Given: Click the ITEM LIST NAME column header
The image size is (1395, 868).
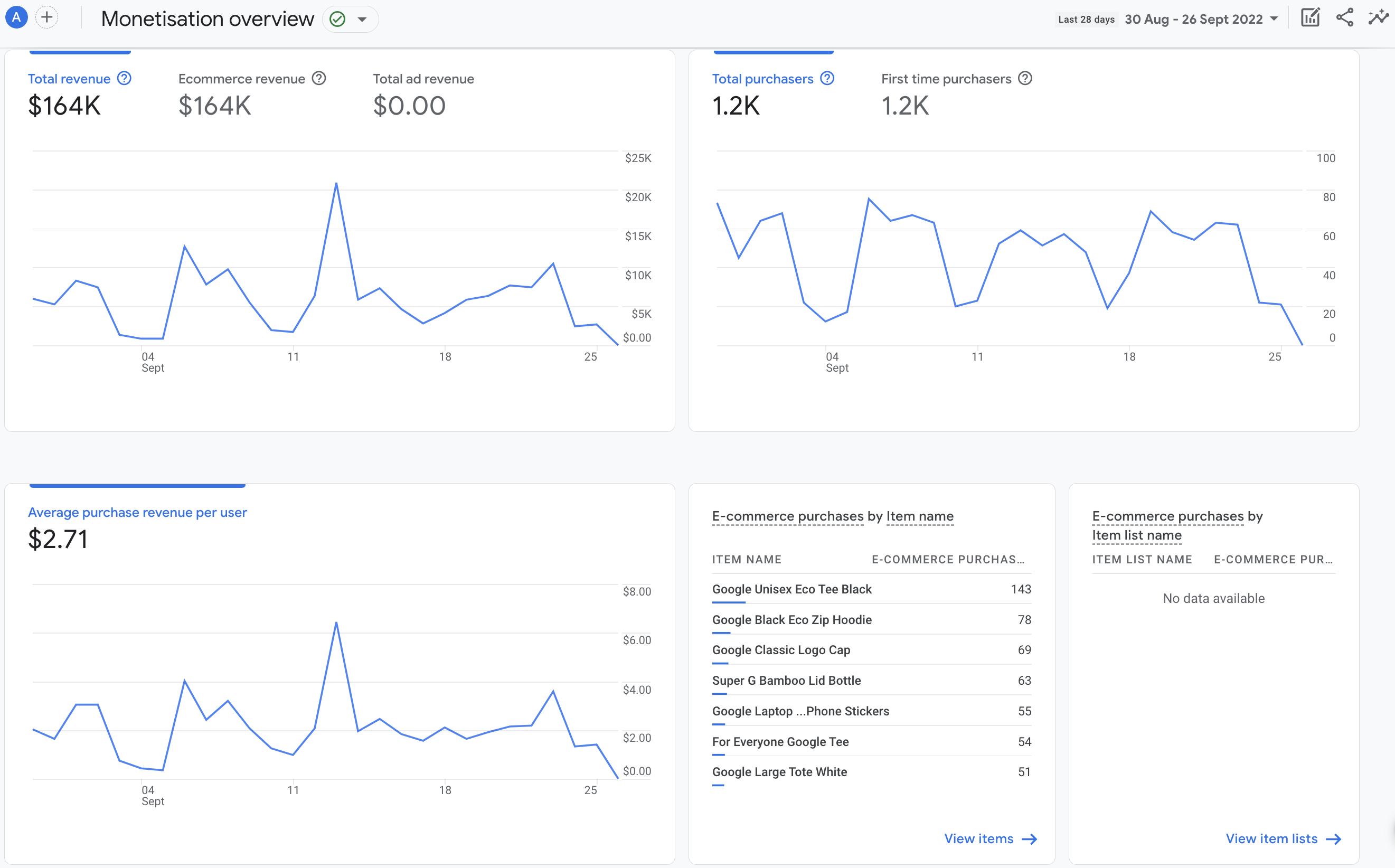Looking at the screenshot, I should [1142, 559].
